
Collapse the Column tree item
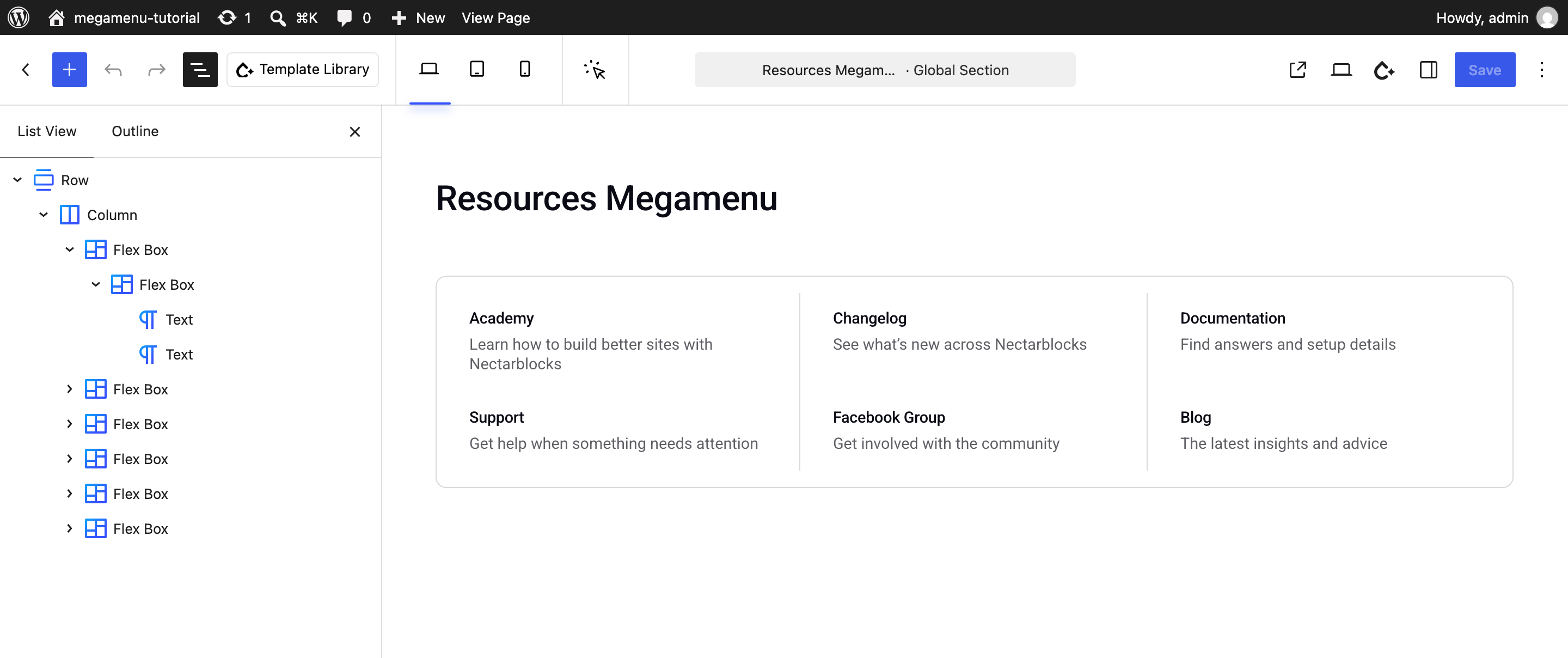(x=44, y=215)
